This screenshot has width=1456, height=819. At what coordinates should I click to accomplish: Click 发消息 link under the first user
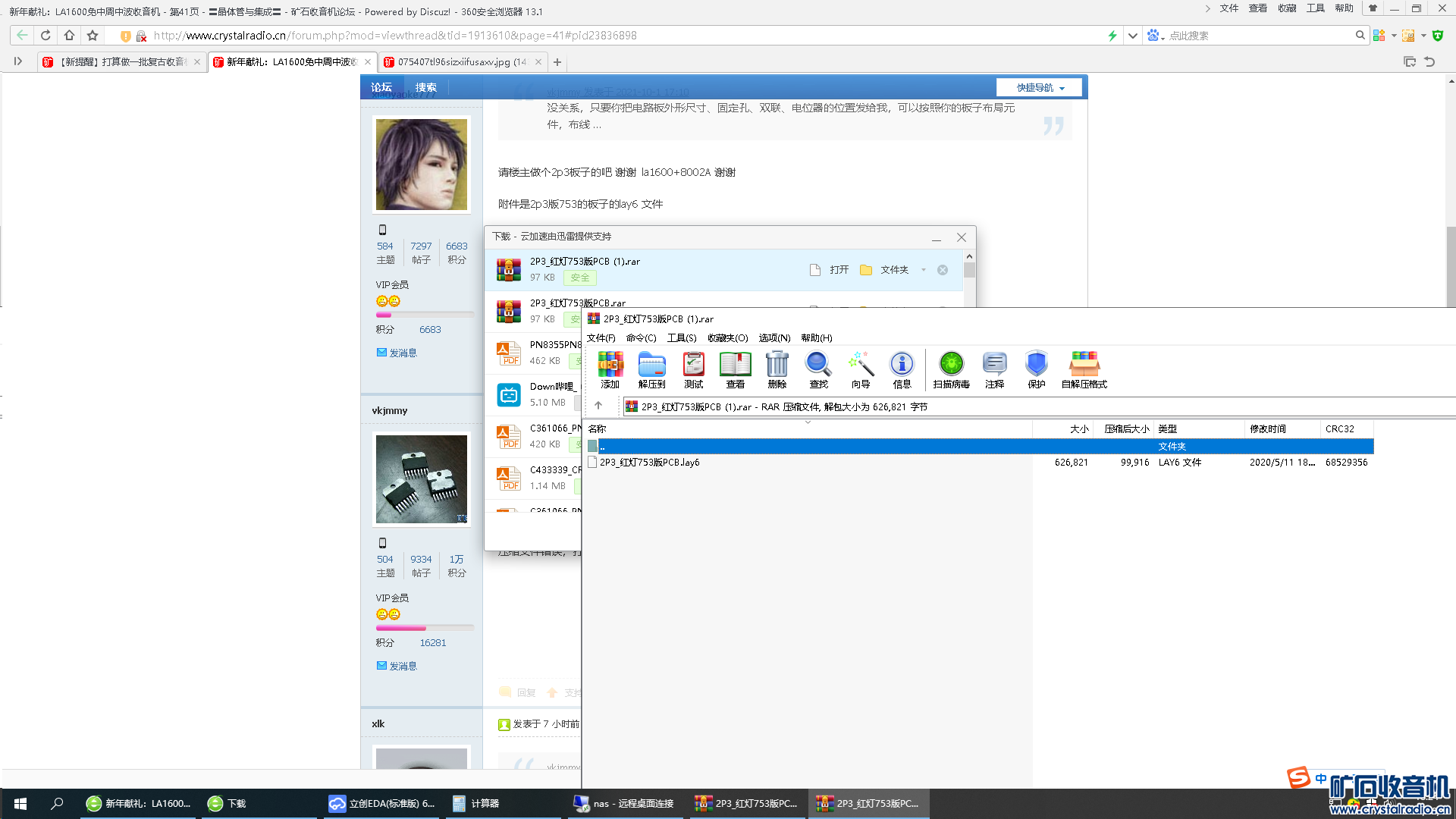(x=403, y=353)
